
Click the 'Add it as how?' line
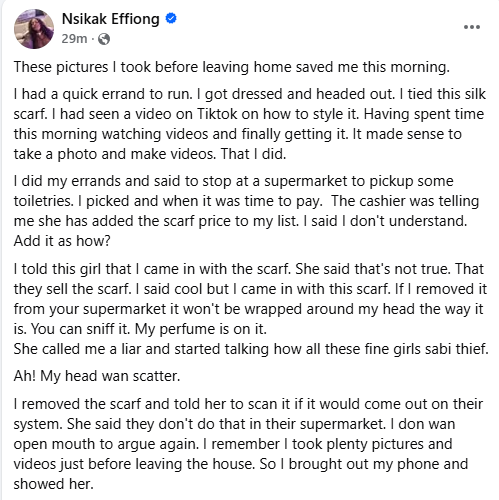tap(62, 241)
